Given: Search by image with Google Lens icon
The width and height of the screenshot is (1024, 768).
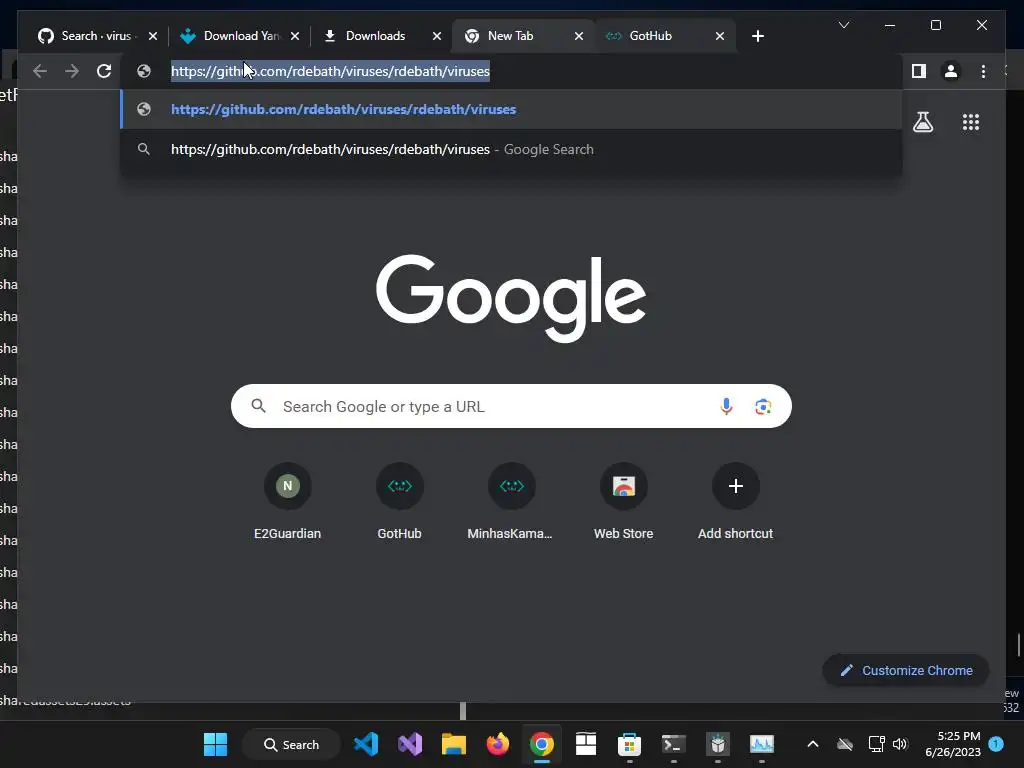Looking at the screenshot, I should [x=763, y=406].
